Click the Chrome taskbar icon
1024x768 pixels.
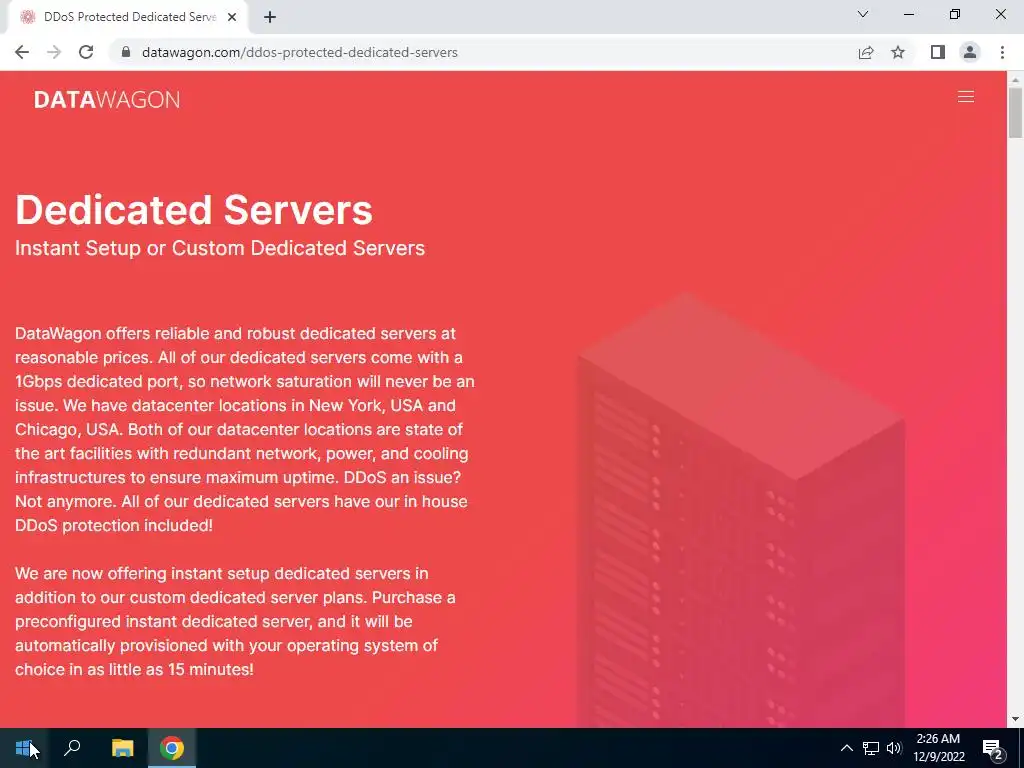[172, 748]
